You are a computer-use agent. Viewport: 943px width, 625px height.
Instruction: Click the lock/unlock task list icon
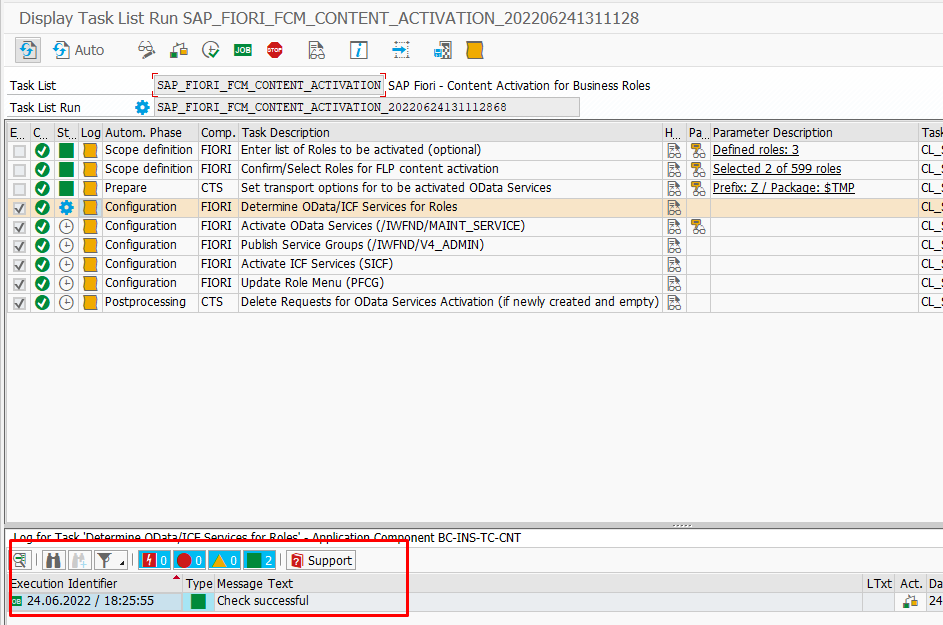(179, 50)
